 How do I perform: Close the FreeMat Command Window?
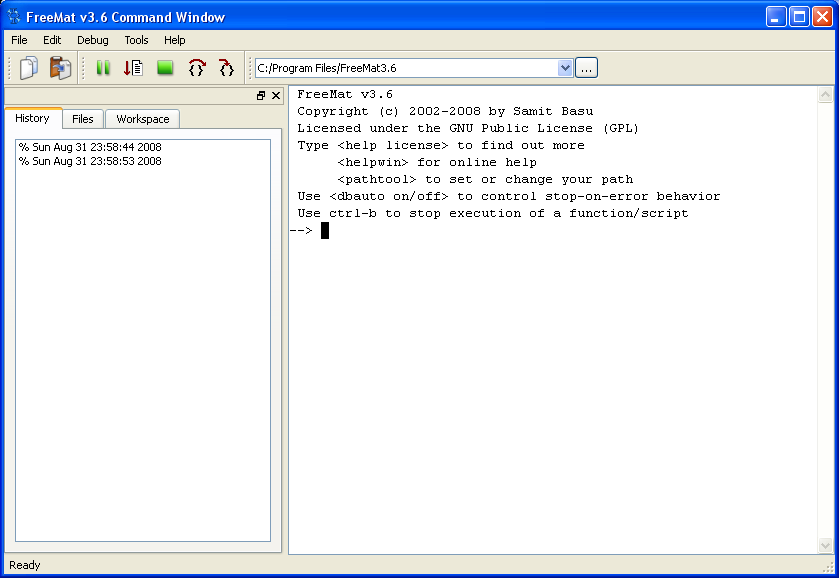(x=822, y=17)
